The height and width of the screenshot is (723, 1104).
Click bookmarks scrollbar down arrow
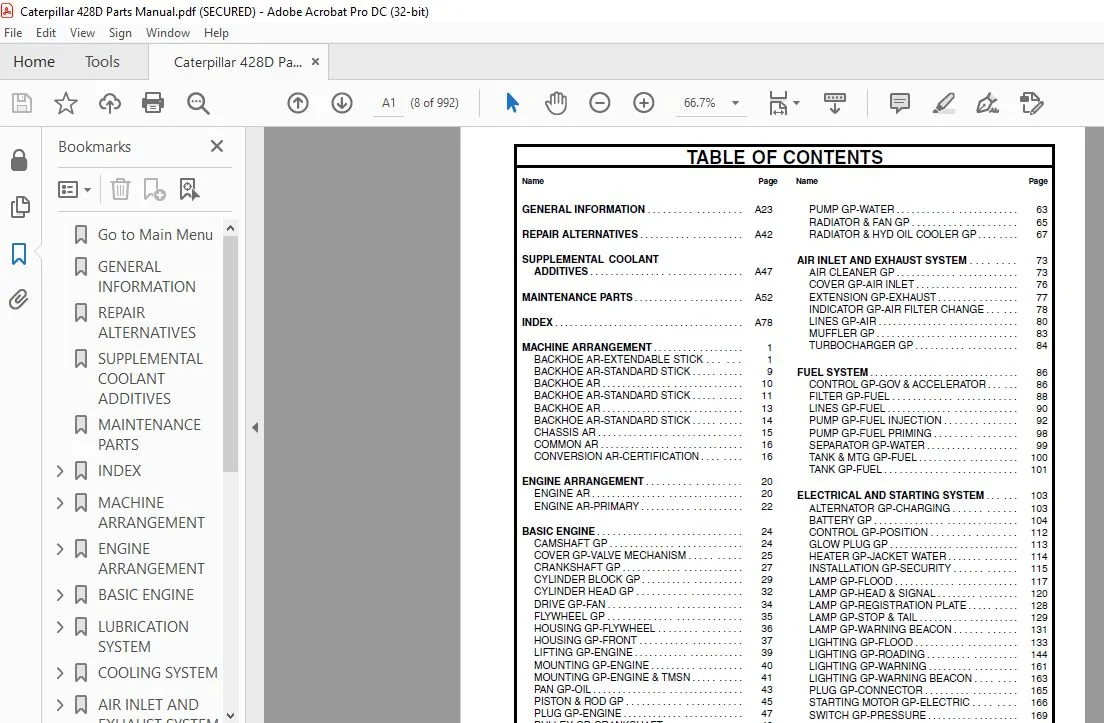pyautogui.click(x=230, y=715)
